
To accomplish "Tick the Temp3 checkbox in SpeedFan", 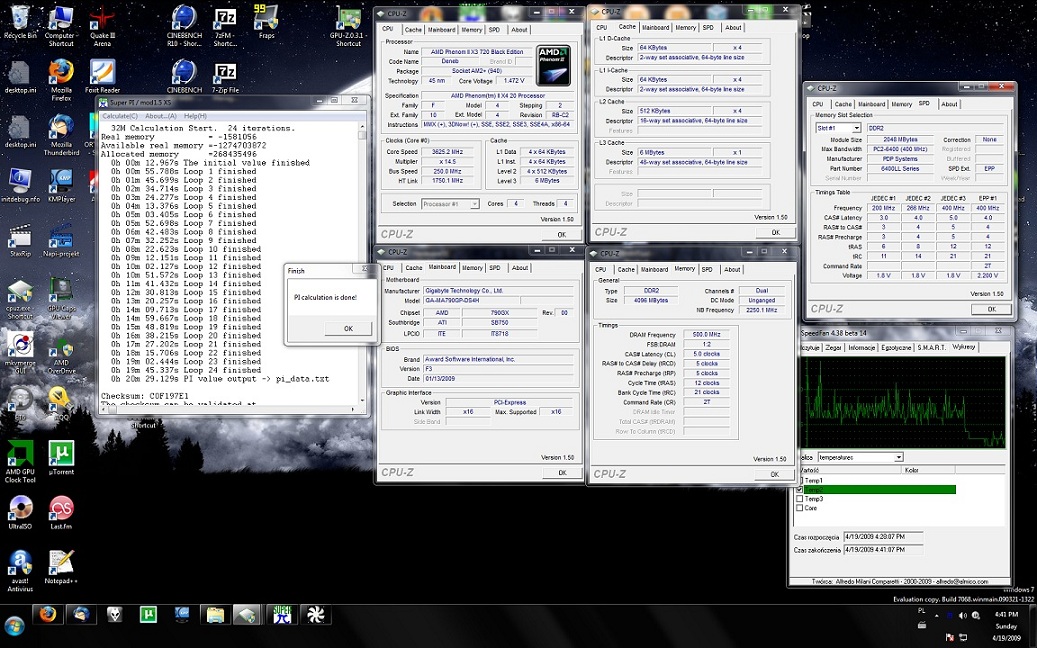I will click(x=800, y=499).
